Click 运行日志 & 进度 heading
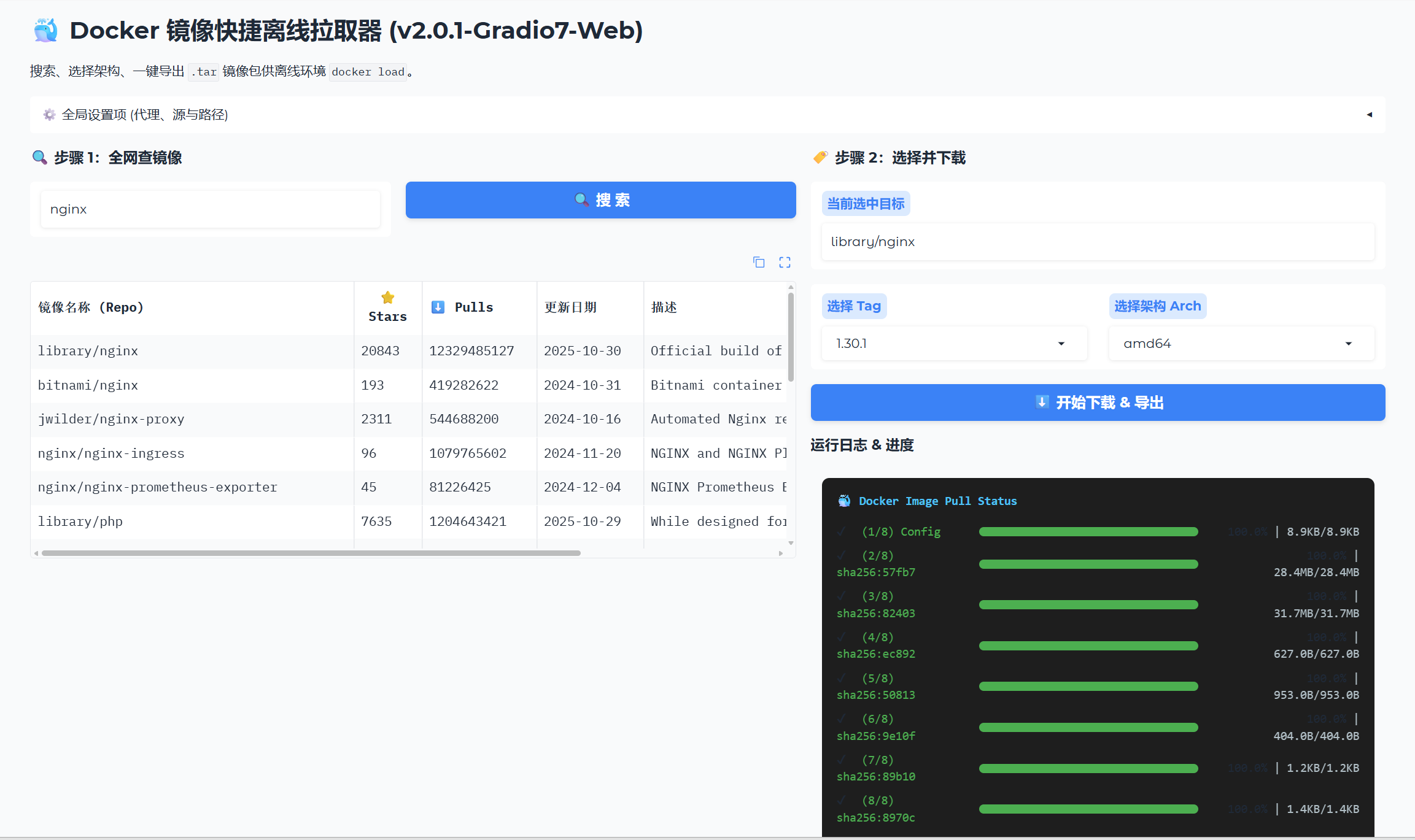Image resolution: width=1415 pixels, height=840 pixels. point(862,445)
